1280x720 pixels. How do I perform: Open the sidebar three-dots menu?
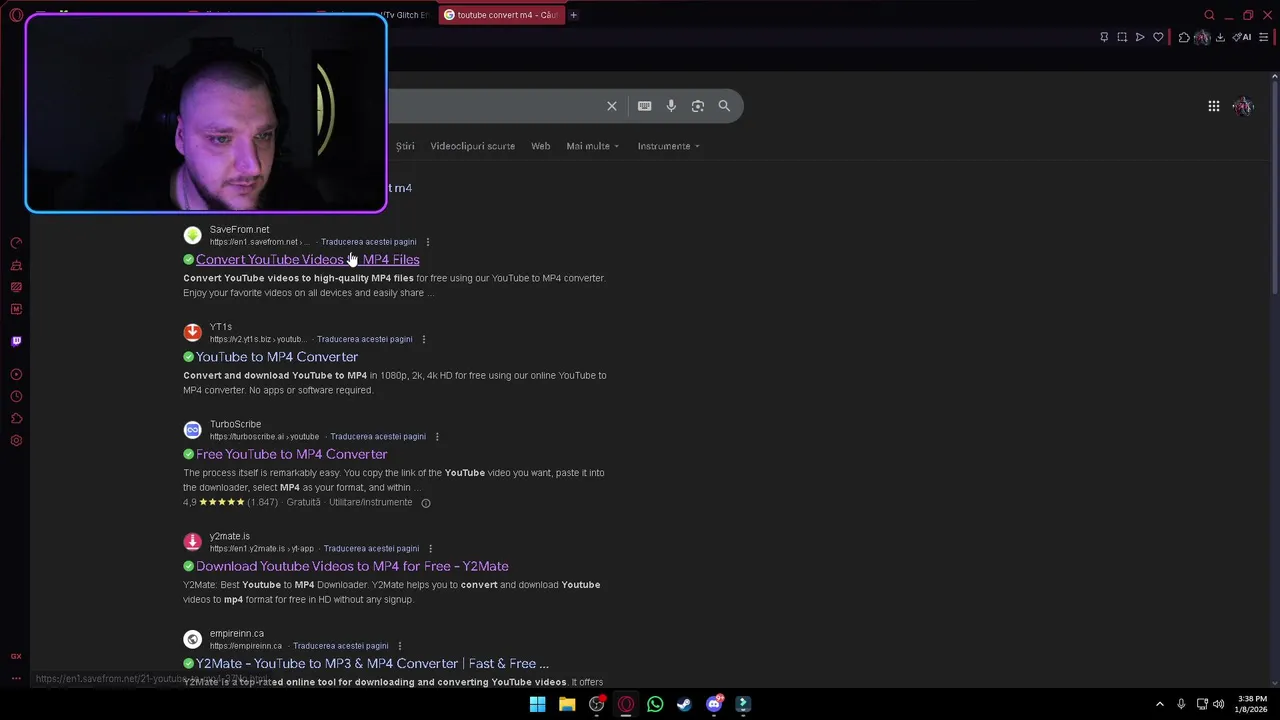(16, 678)
